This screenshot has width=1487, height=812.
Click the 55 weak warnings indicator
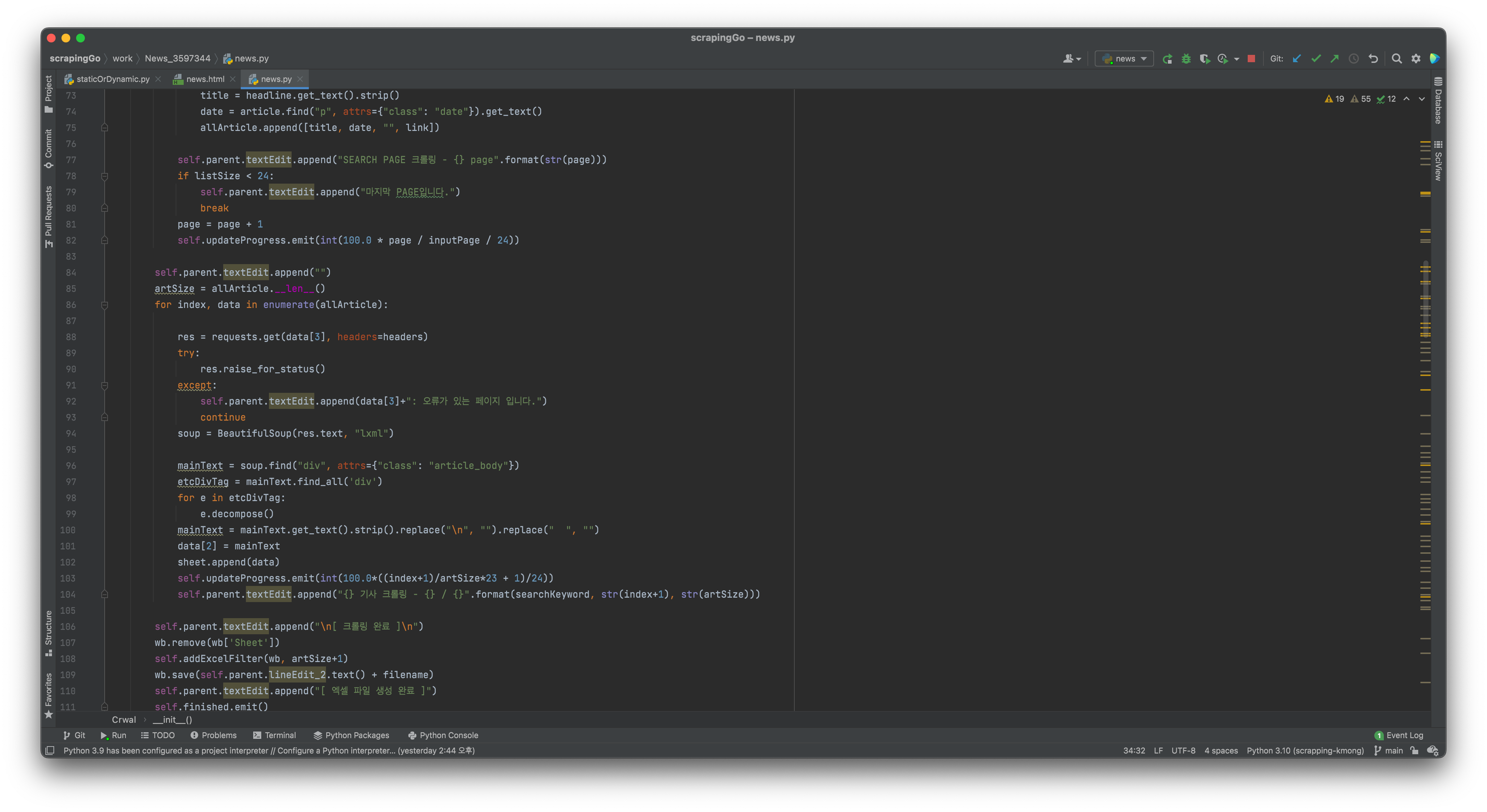tap(1360, 99)
